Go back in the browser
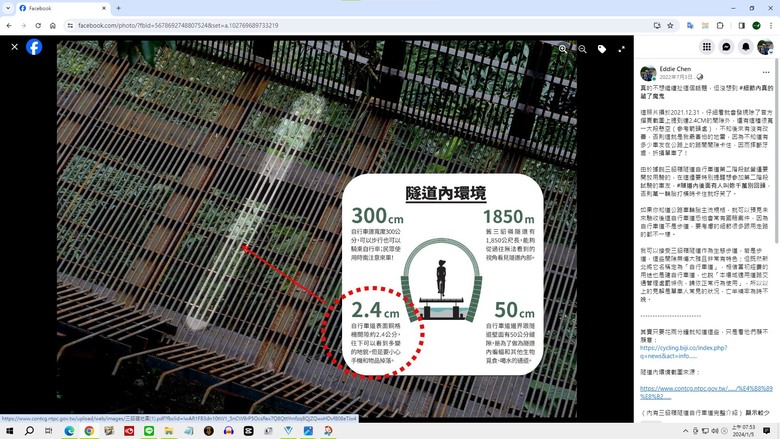 coord(9,25)
